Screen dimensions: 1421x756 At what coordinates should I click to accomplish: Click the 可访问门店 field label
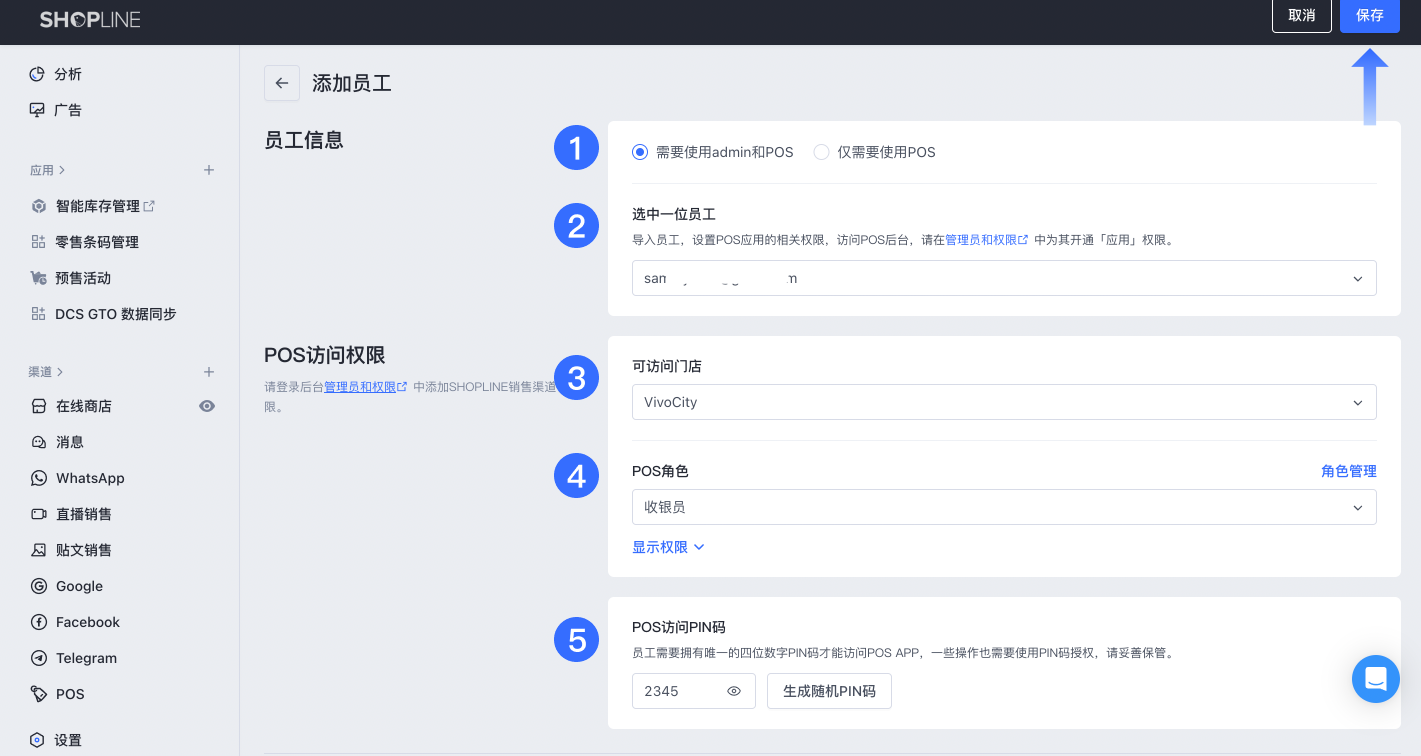[667, 366]
